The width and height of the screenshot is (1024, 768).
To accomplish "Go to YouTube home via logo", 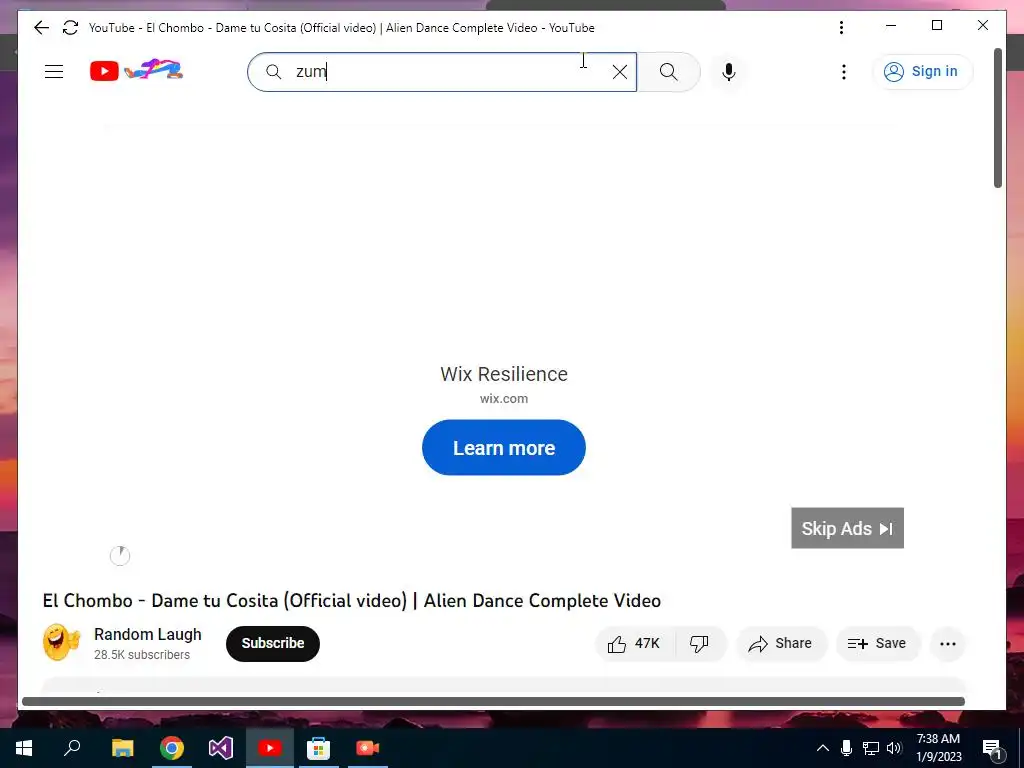I will pos(136,70).
